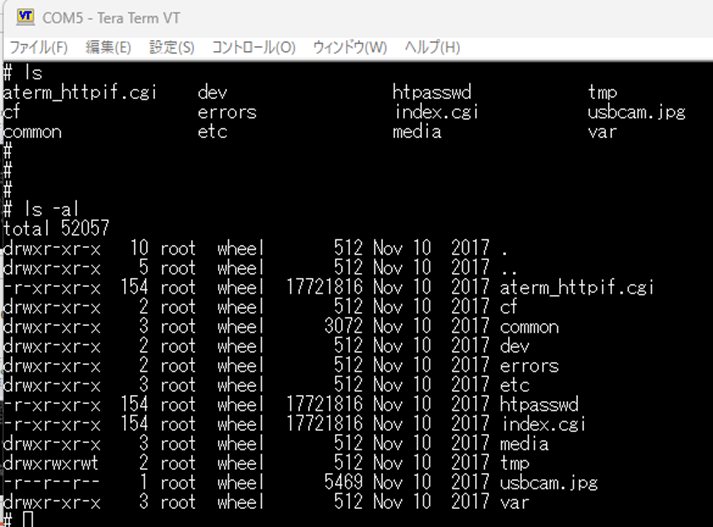Viewport: 713px width, 527px height.
Task: Click usbcam.jpg in the first ls output
Action: [636, 112]
